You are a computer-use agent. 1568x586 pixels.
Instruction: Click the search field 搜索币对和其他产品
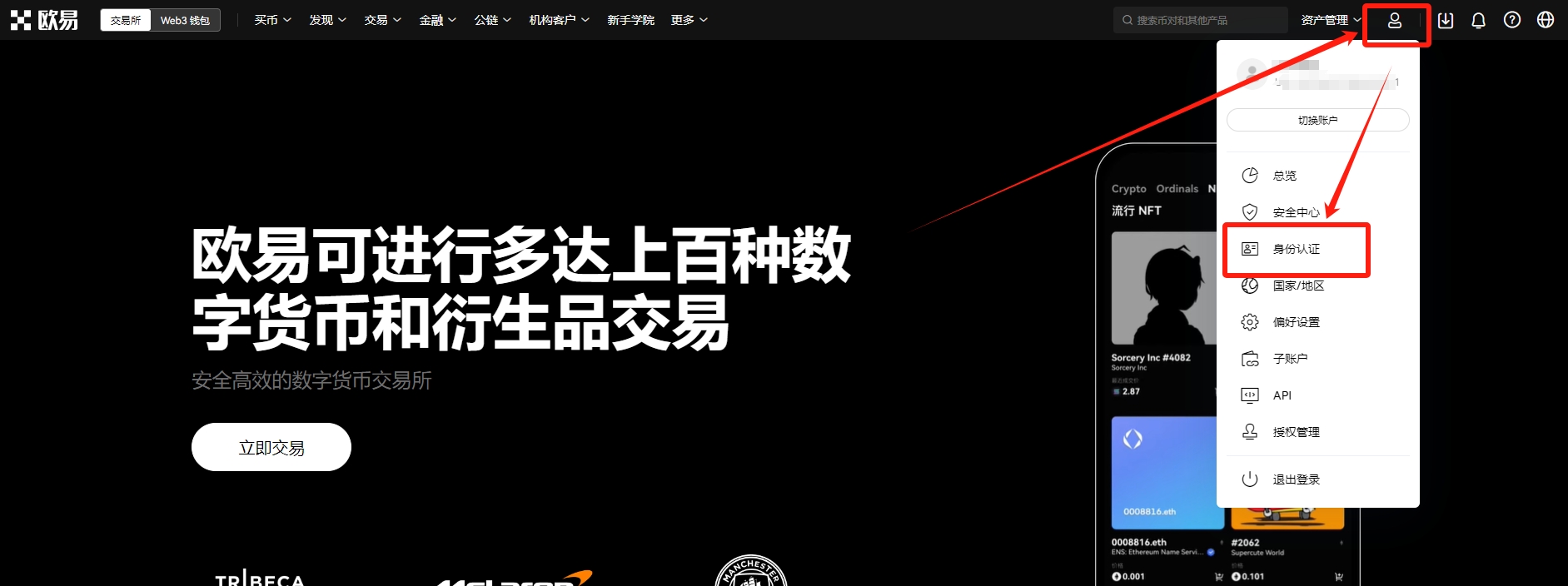click(1201, 20)
